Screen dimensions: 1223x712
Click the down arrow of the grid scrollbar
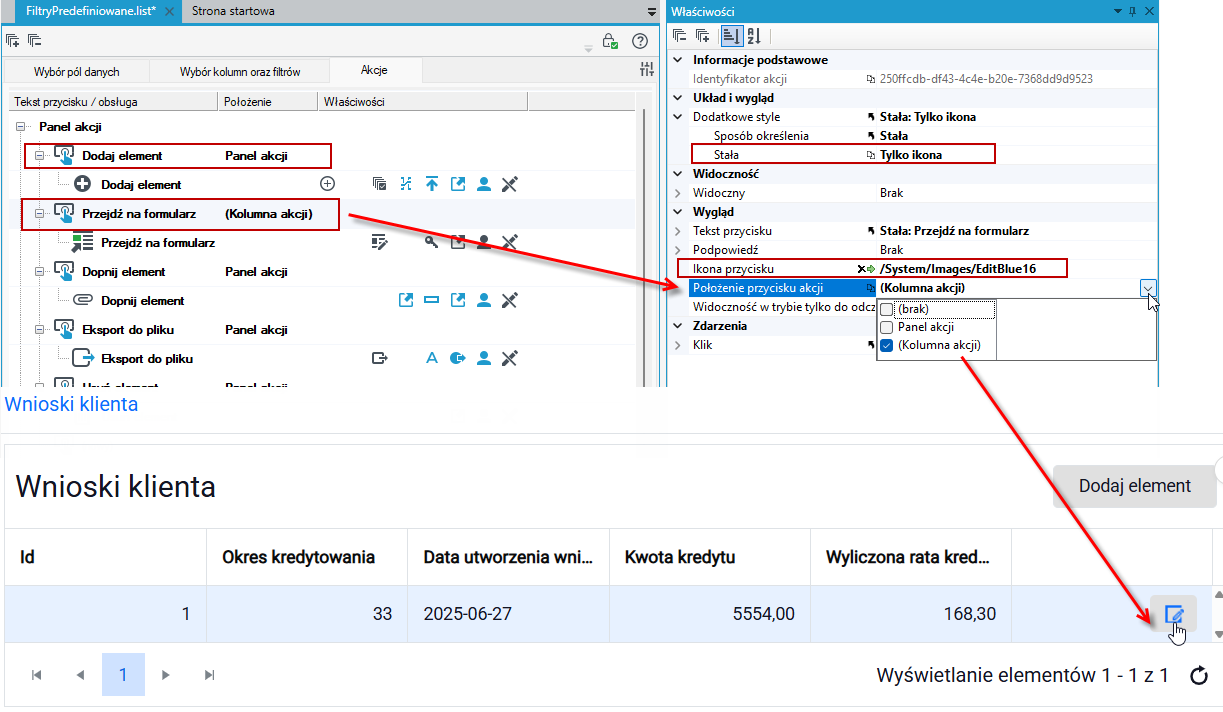tap(1217, 634)
